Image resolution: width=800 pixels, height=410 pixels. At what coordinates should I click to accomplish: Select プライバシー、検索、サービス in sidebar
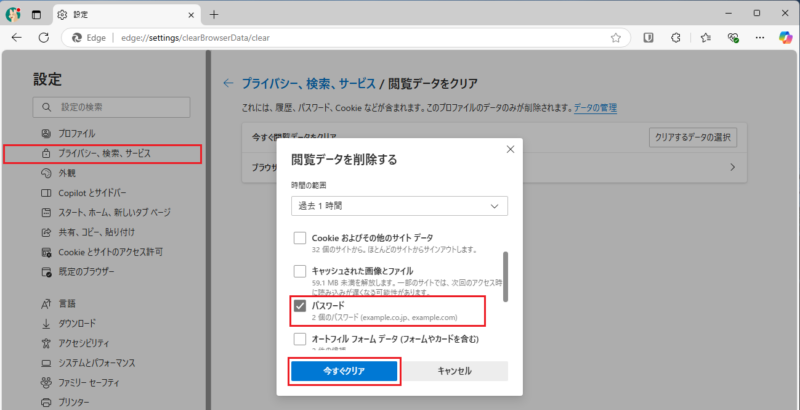coord(102,153)
